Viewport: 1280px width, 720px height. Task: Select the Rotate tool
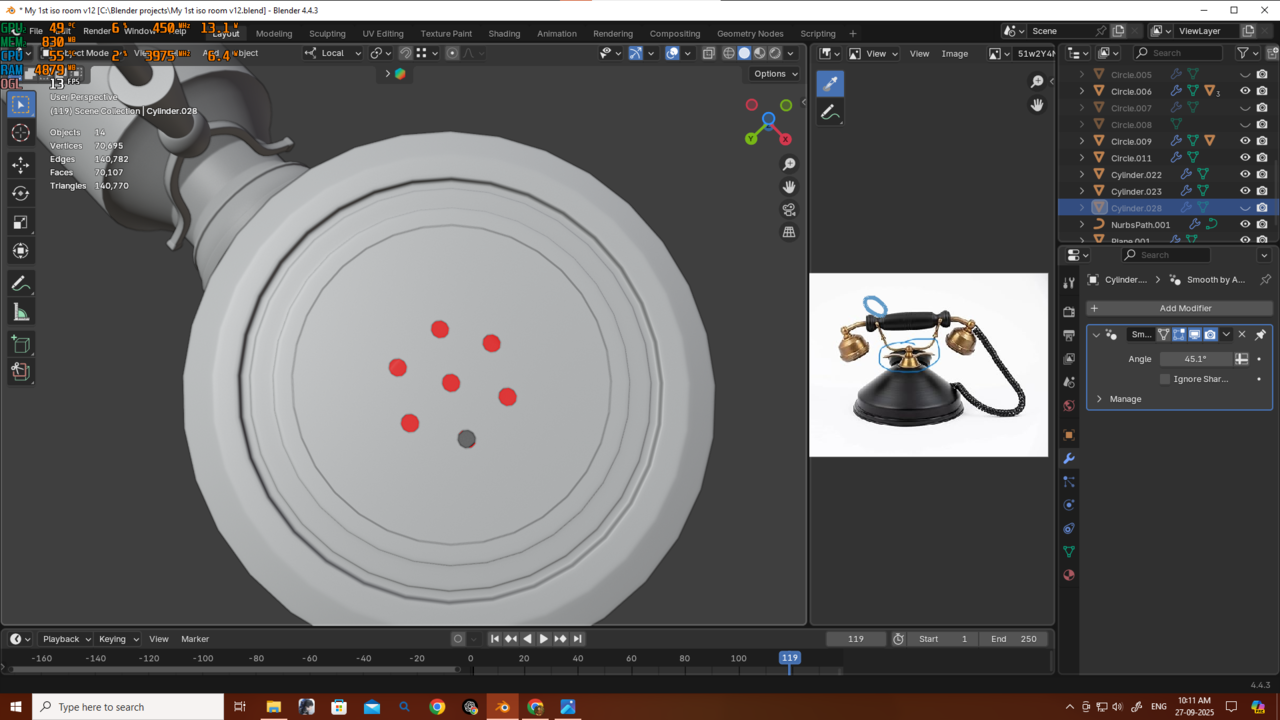(20, 193)
